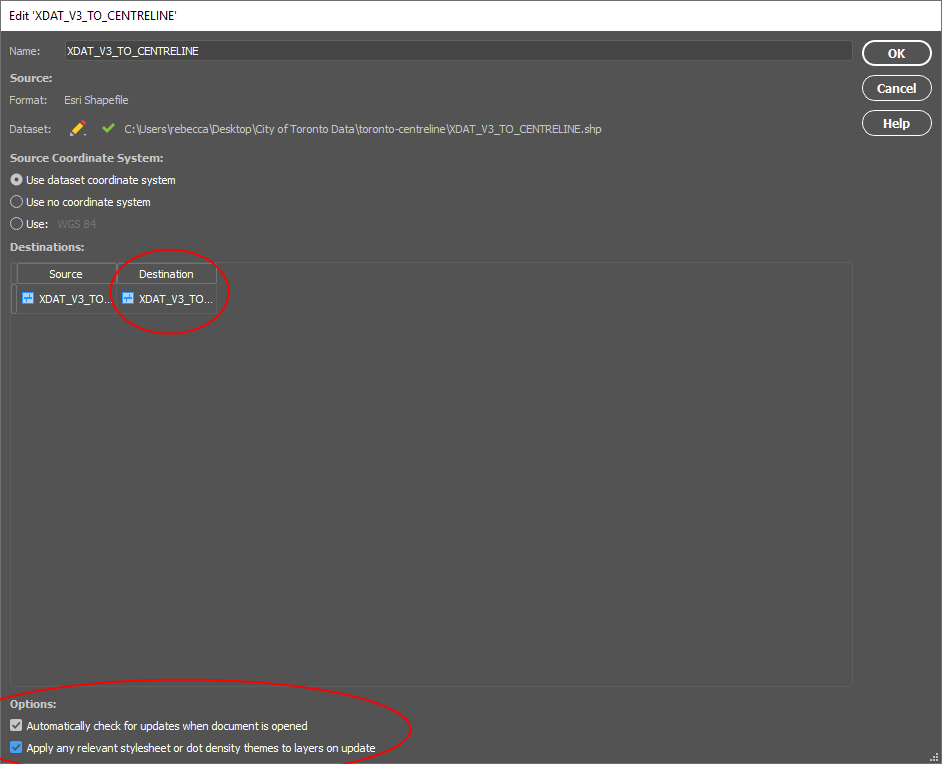
Task: Toggle apply relevant stylesheet on update checkbox
Action: (x=16, y=748)
